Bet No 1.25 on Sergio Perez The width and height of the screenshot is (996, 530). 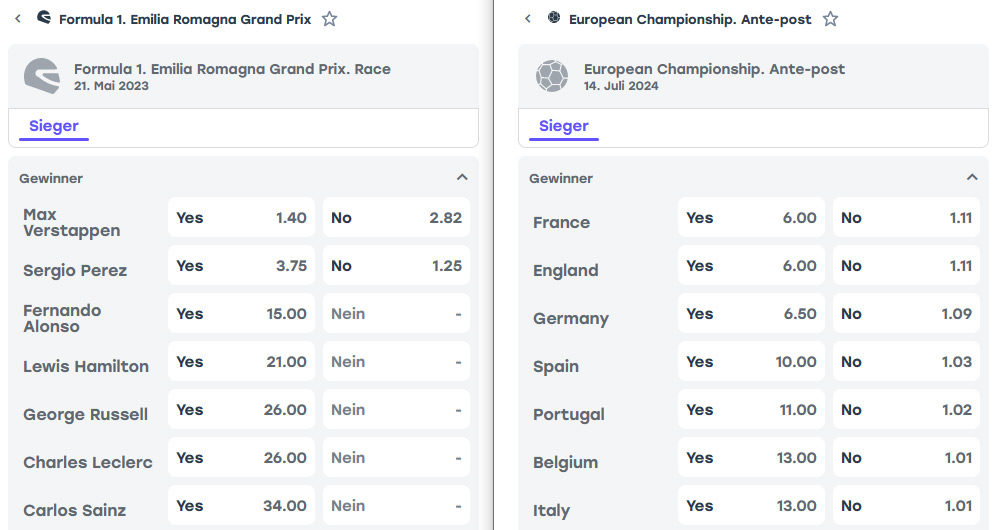click(x=396, y=266)
